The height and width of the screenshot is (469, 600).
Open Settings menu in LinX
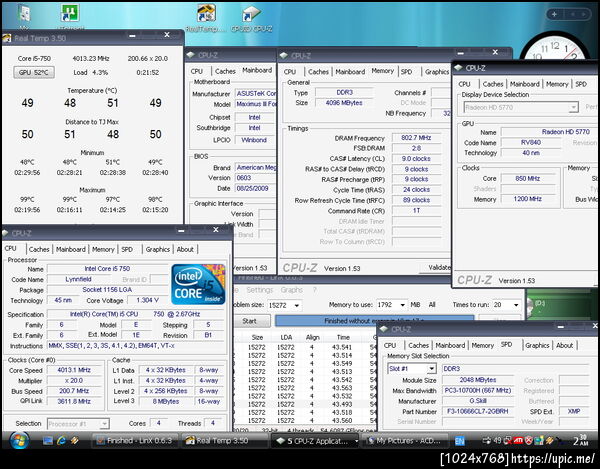259,290
